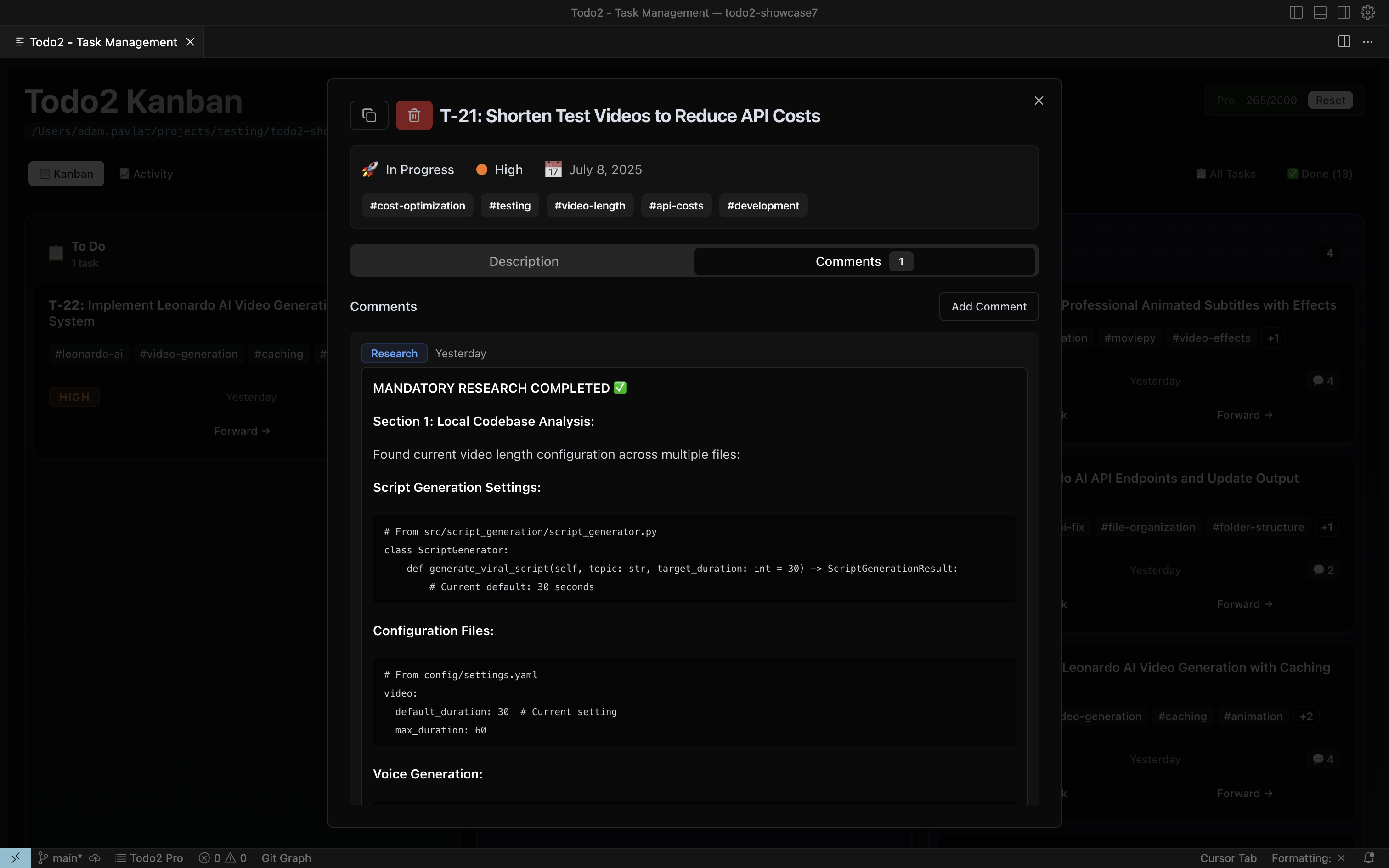Expand +1 tags on API Endpoints card
The width and height of the screenshot is (1389, 868).
(x=1327, y=527)
